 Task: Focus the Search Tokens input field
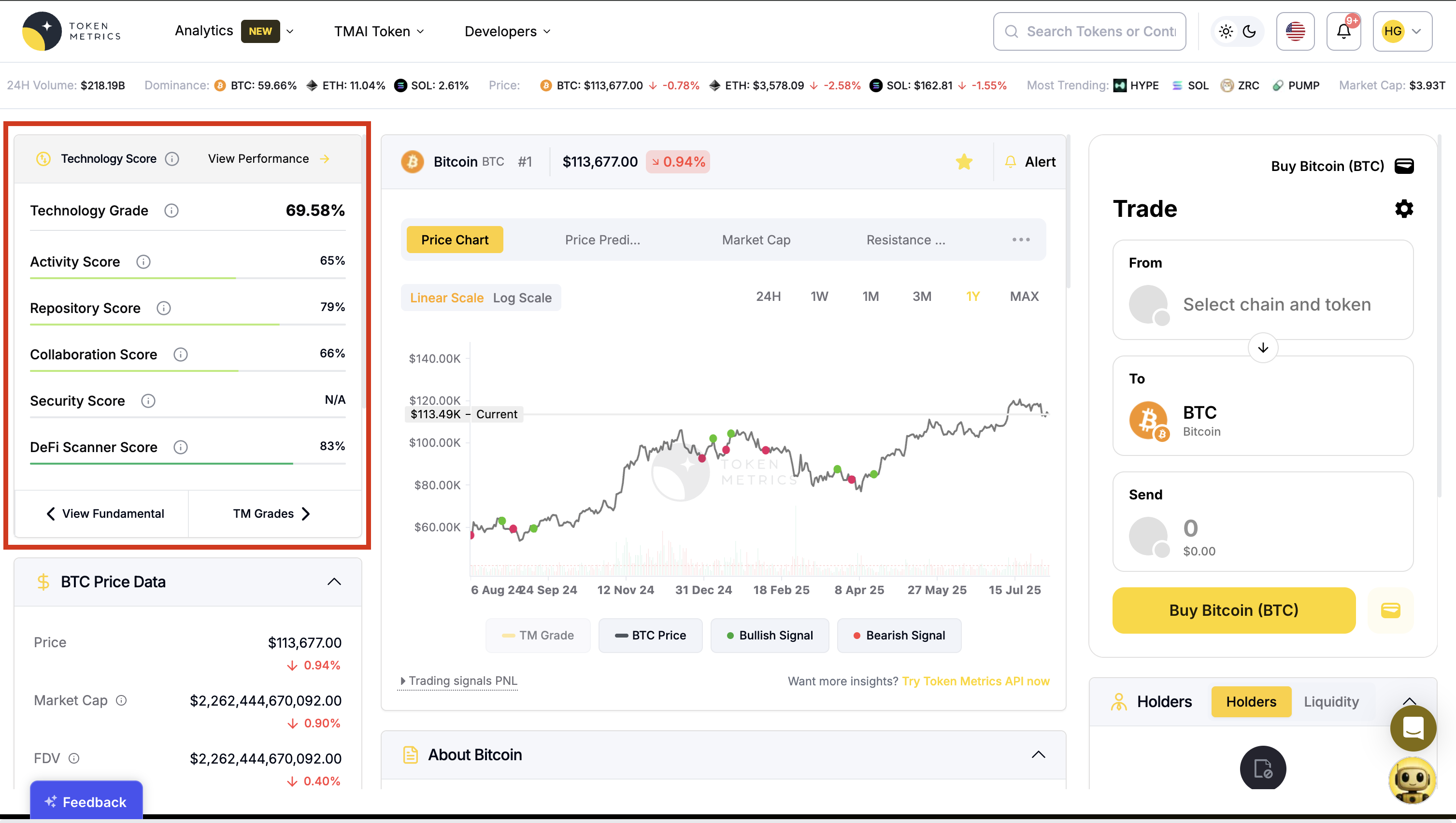click(1090, 32)
